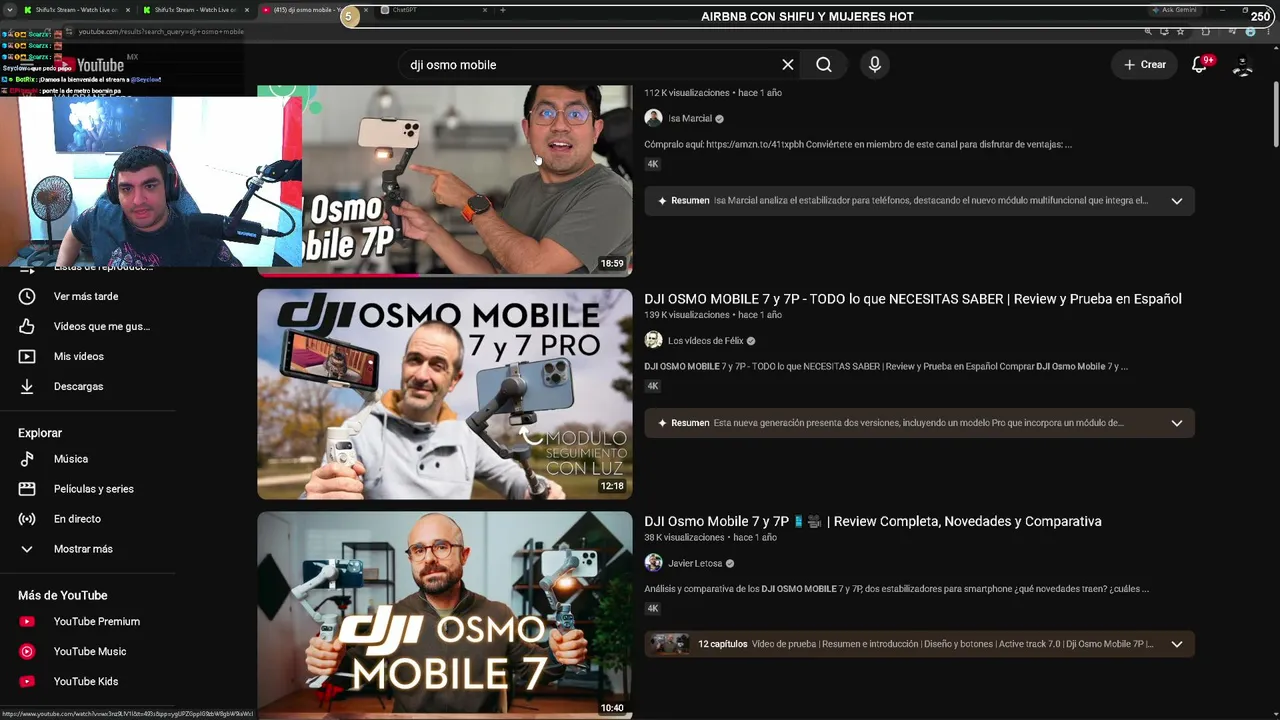Click the '112 K visualizaciones' text
This screenshot has width=1280, height=720.
(685, 93)
